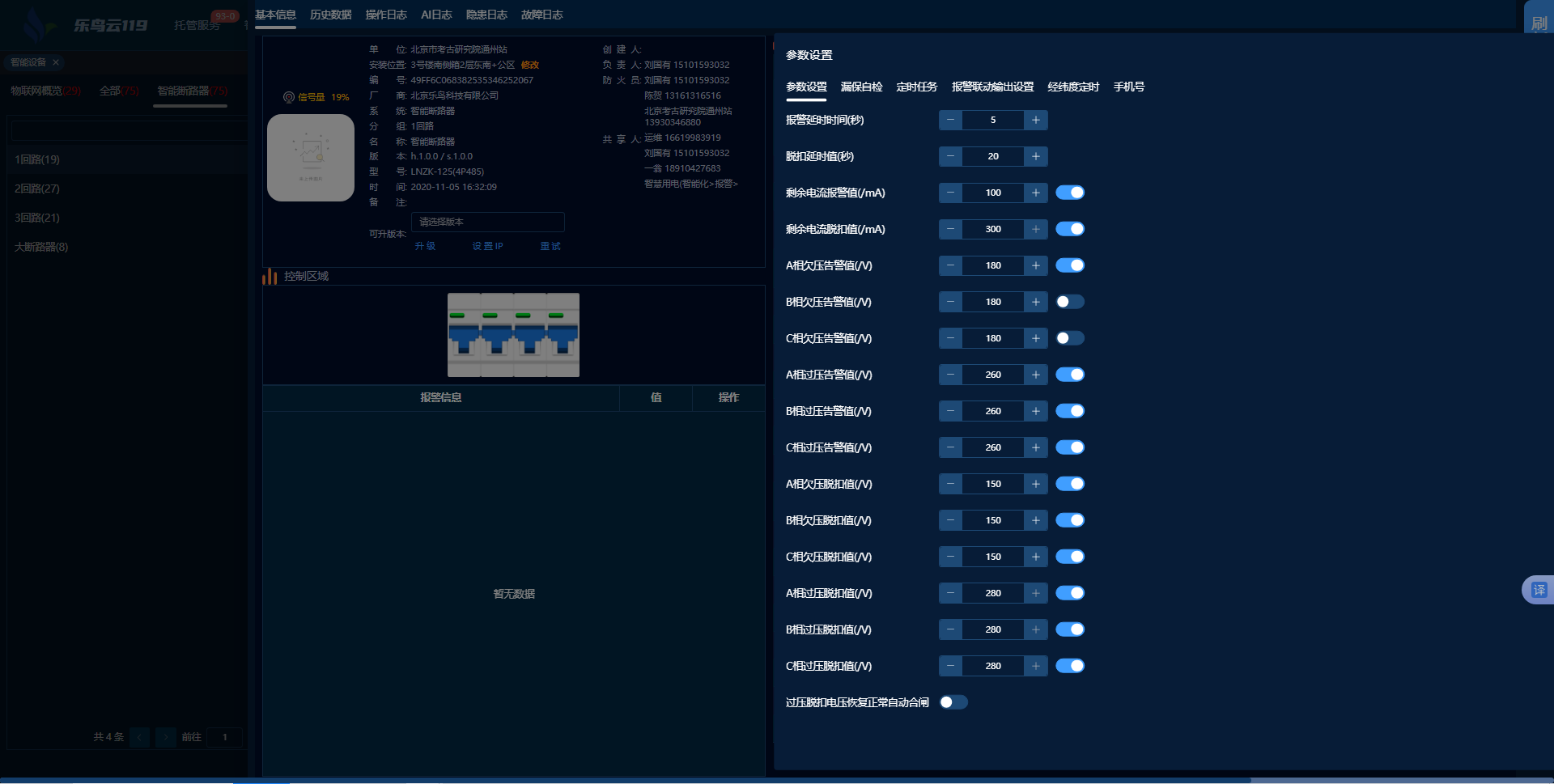Click plus icon for 剩余电流报警值
Viewport: 1554px width, 784px height.
coord(1035,193)
